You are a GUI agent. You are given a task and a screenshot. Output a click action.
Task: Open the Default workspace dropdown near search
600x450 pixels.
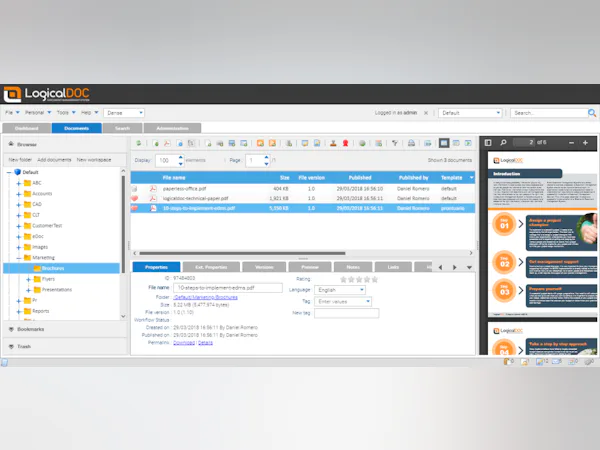pyautogui.click(x=470, y=113)
